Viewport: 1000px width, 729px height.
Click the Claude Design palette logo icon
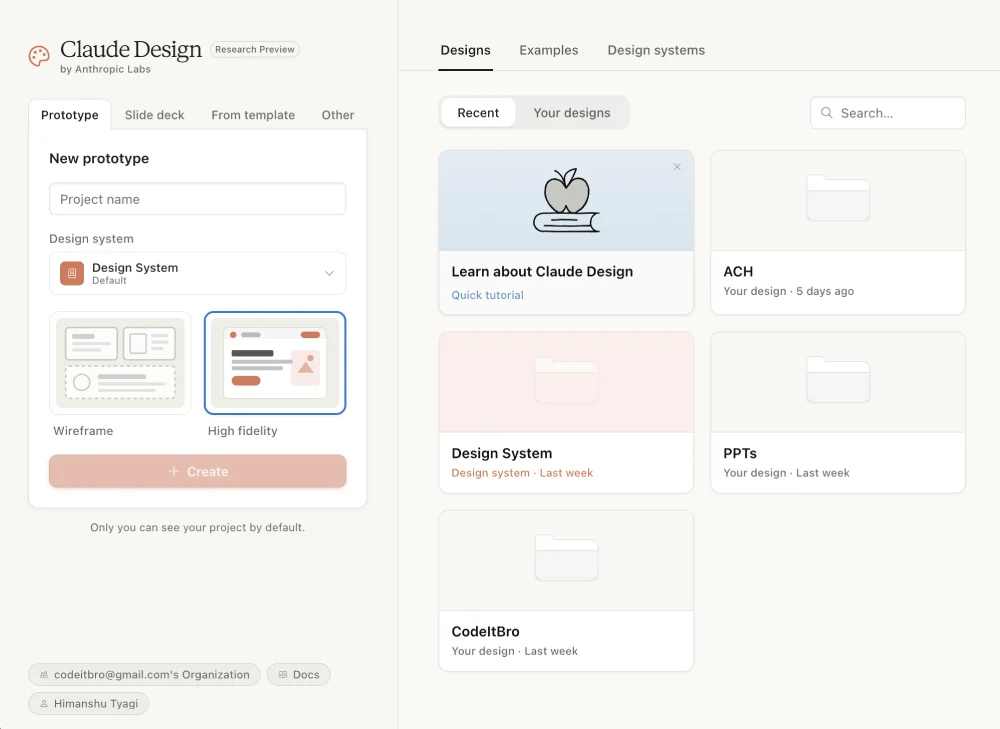point(38,56)
